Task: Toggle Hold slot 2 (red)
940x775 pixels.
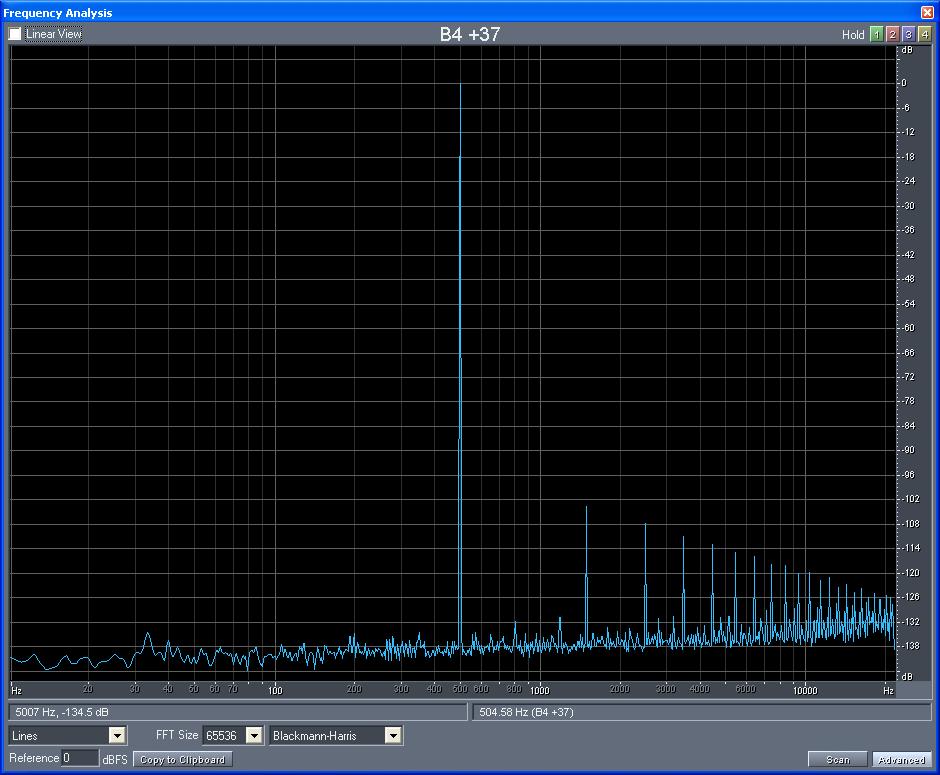Action: tap(893, 35)
